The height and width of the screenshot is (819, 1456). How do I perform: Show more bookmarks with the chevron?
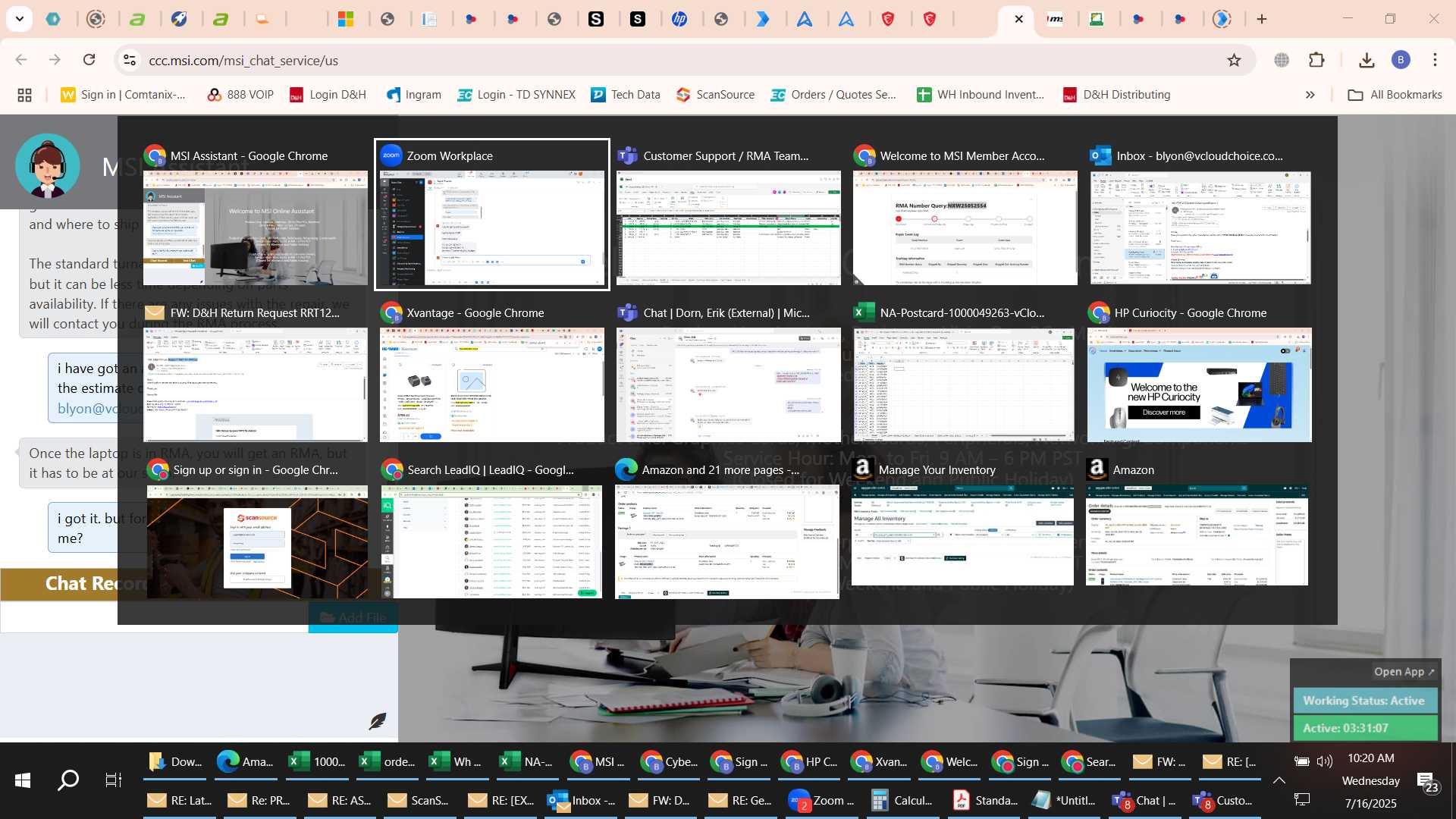[1310, 95]
